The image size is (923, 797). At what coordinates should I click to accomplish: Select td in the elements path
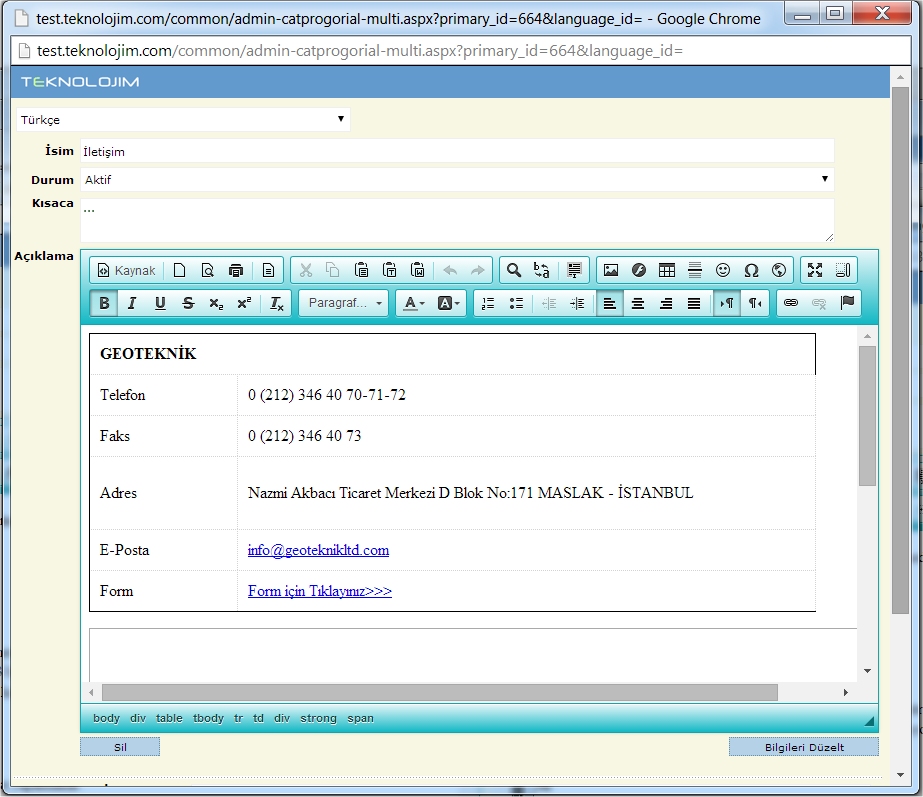point(258,718)
